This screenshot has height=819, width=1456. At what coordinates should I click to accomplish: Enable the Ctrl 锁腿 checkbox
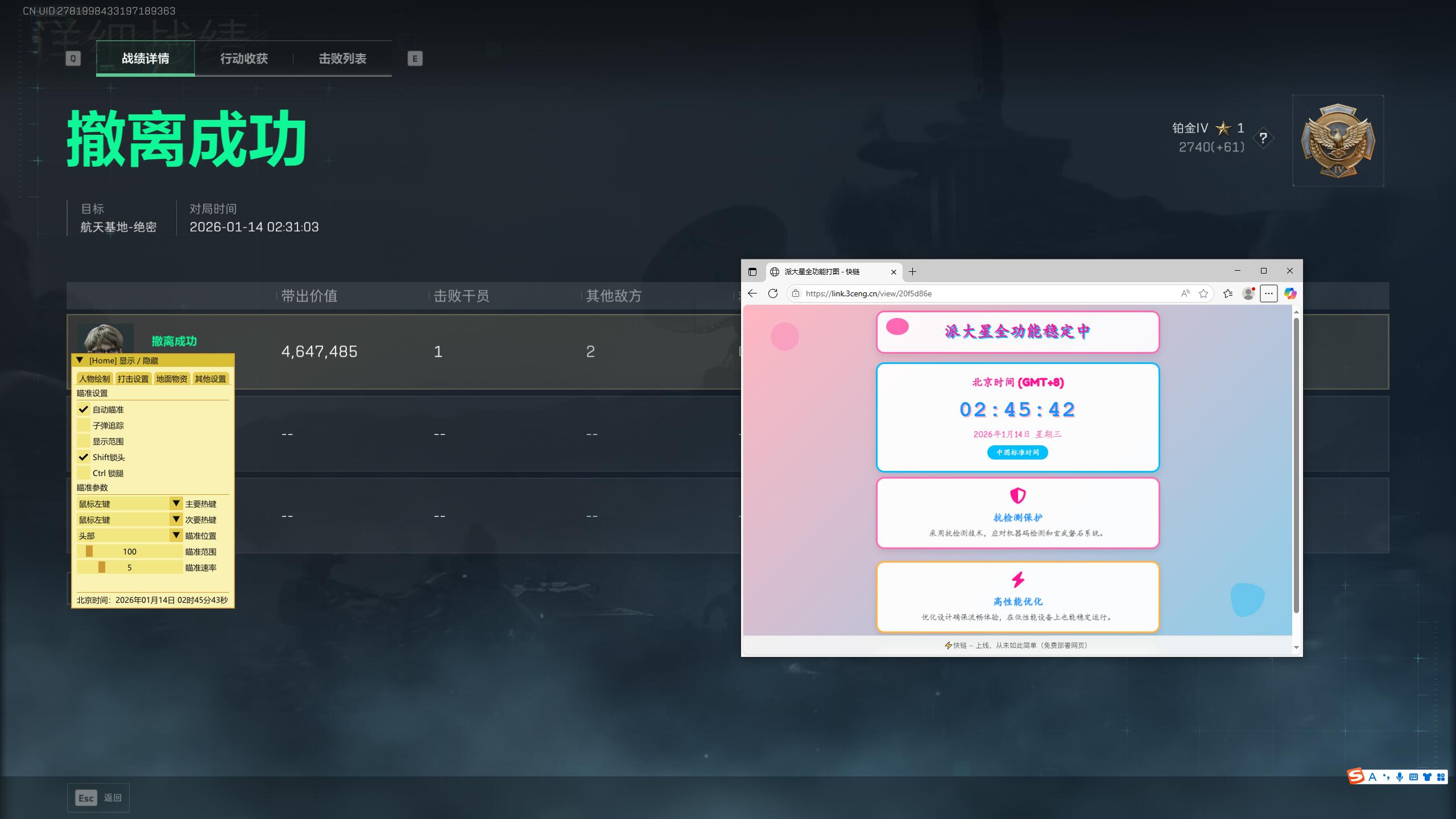point(84,473)
